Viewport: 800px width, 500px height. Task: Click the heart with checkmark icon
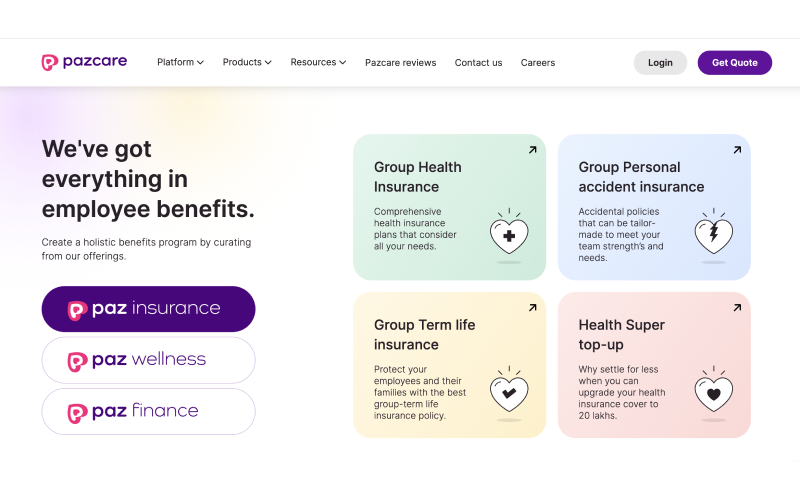pos(509,393)
